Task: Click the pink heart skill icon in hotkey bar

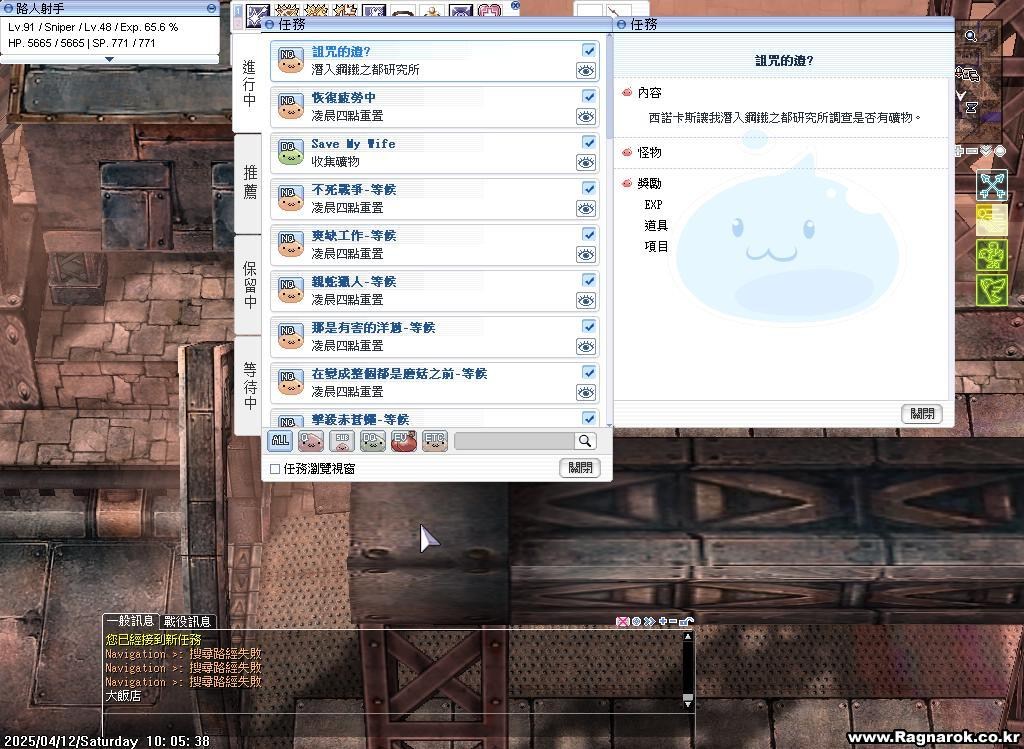Action: click(x=489, y=12)
